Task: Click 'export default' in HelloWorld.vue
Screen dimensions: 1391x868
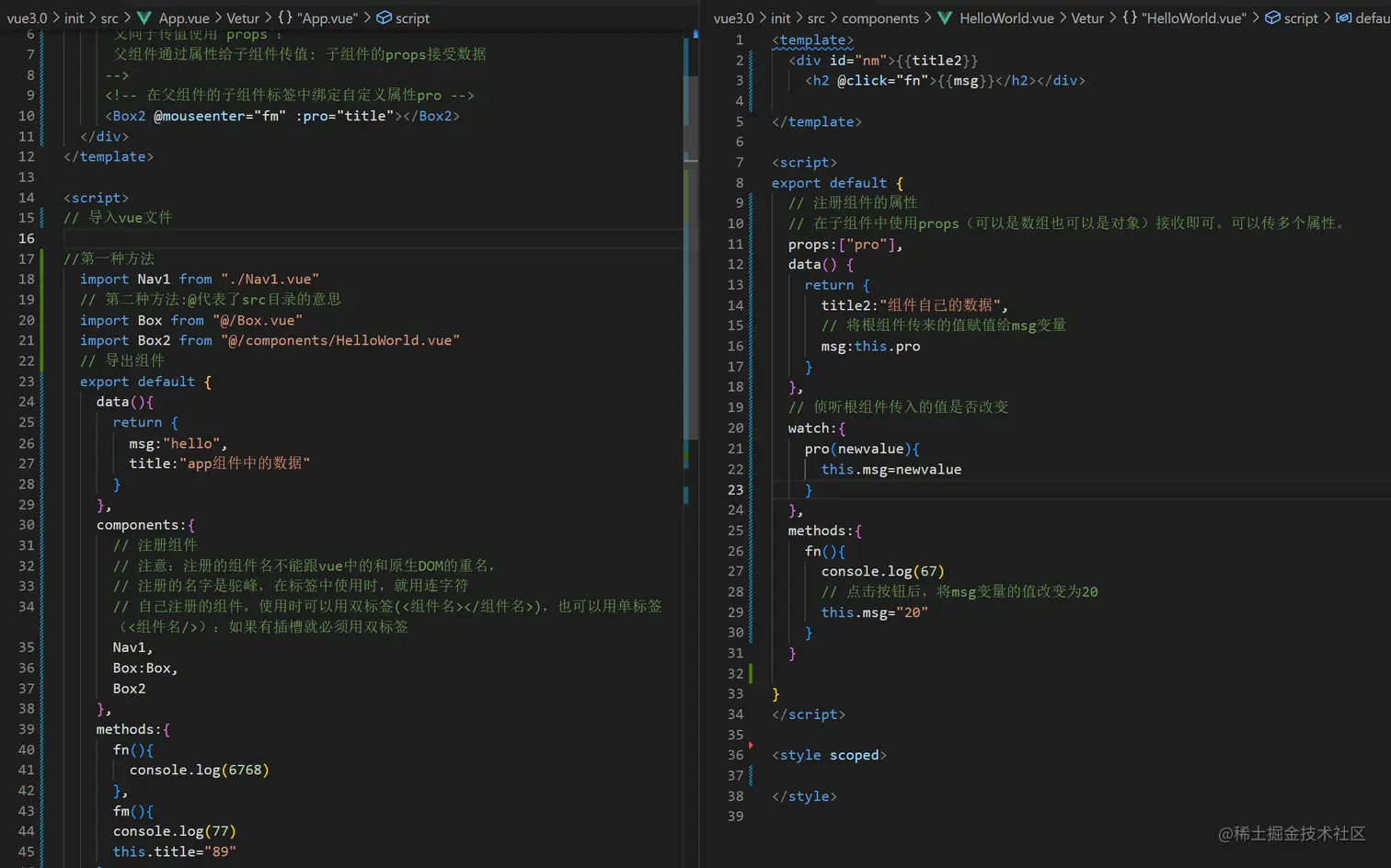Action: point(829,183)
